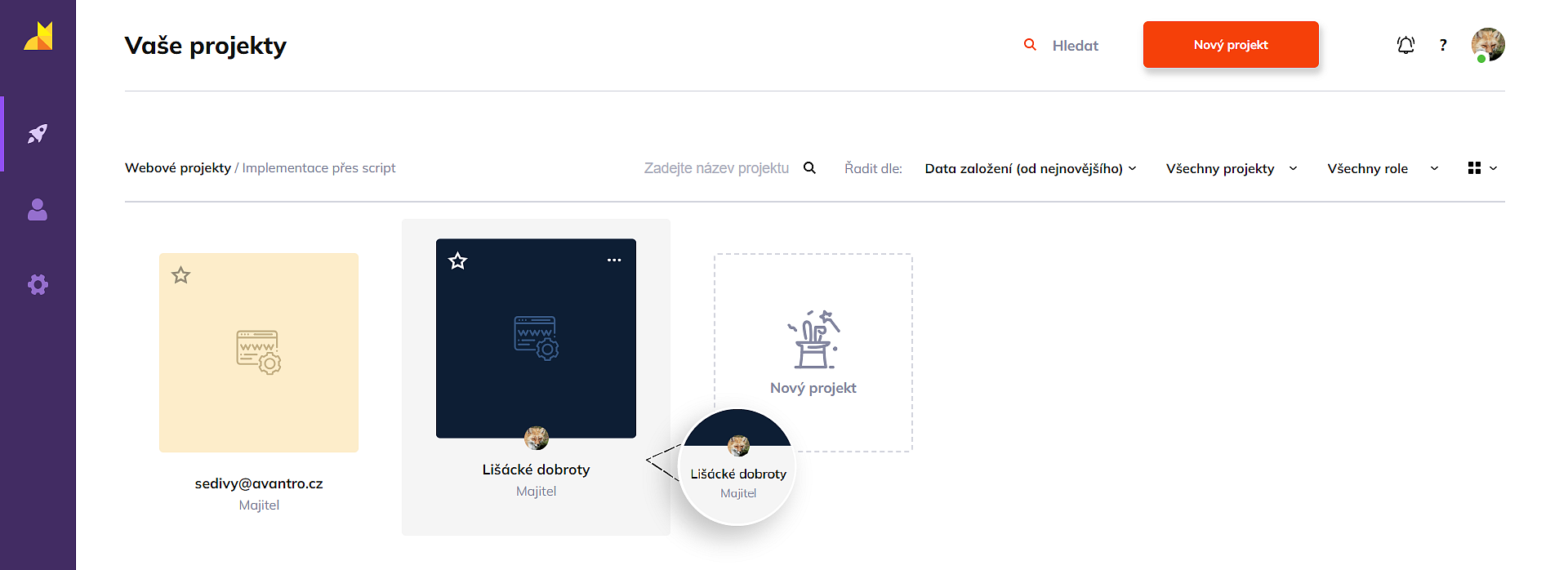
Task: Open the Všechny projekty filter dropdown
Action: [x=1231, y=168]
